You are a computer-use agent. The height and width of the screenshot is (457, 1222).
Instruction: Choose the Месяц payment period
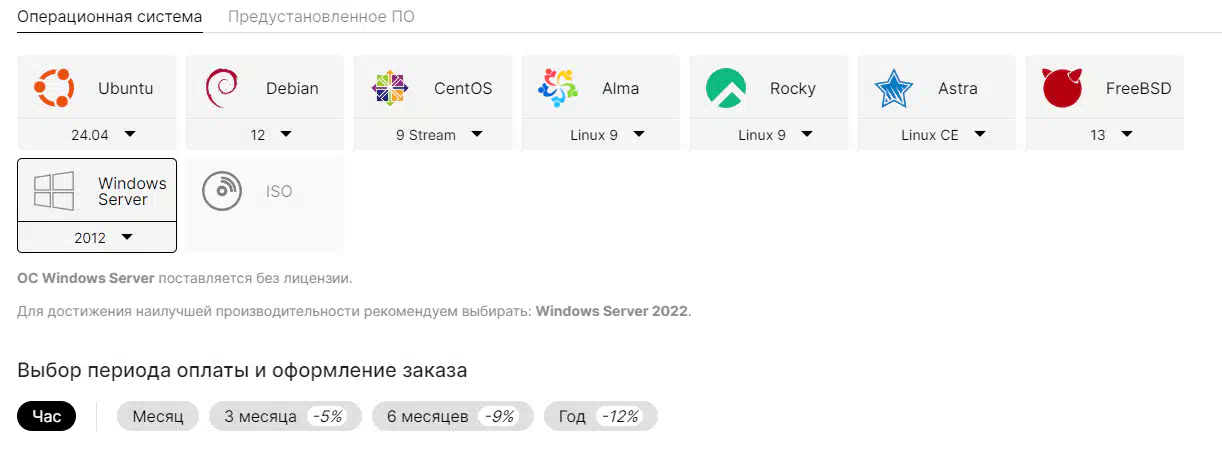158,417
